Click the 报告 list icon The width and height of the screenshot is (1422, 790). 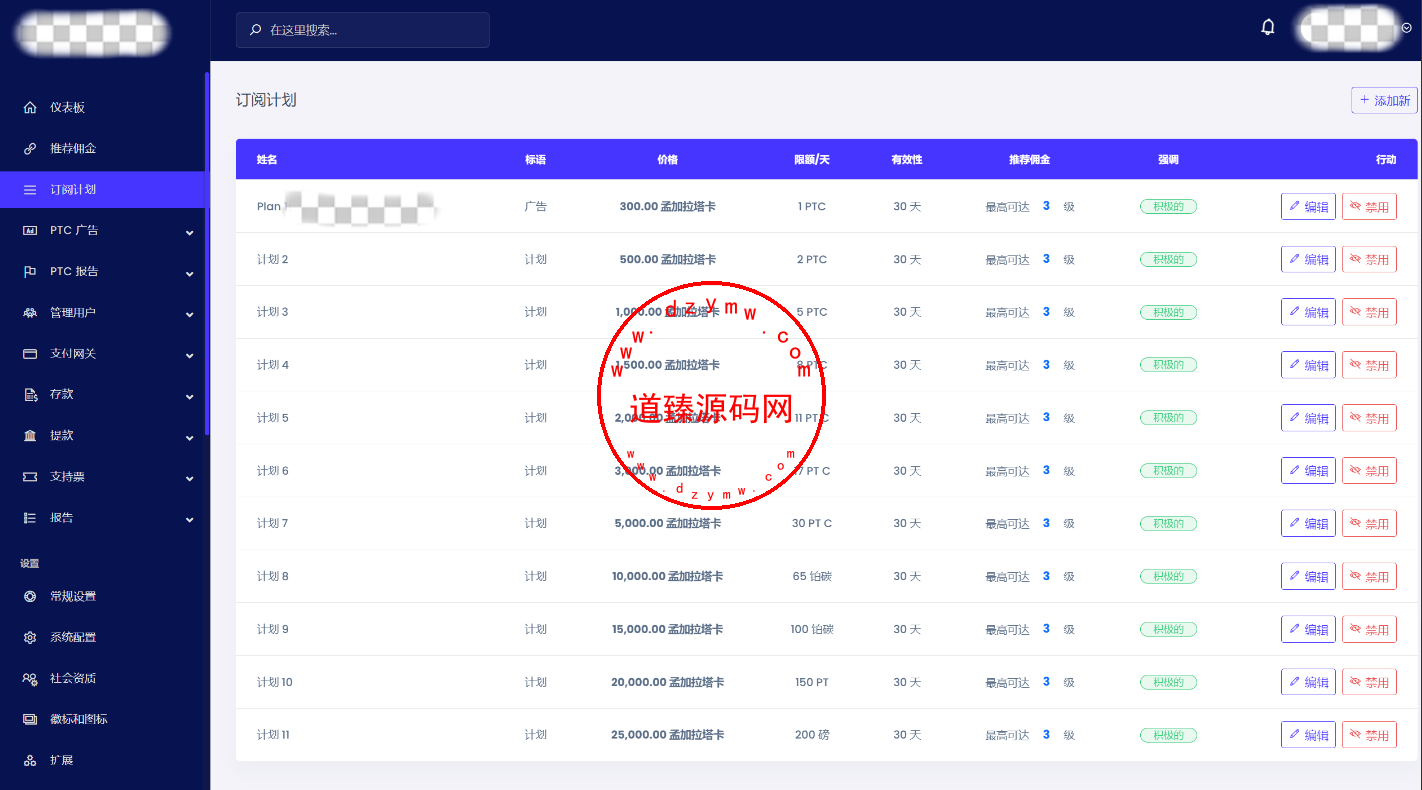tap(30, 518)
